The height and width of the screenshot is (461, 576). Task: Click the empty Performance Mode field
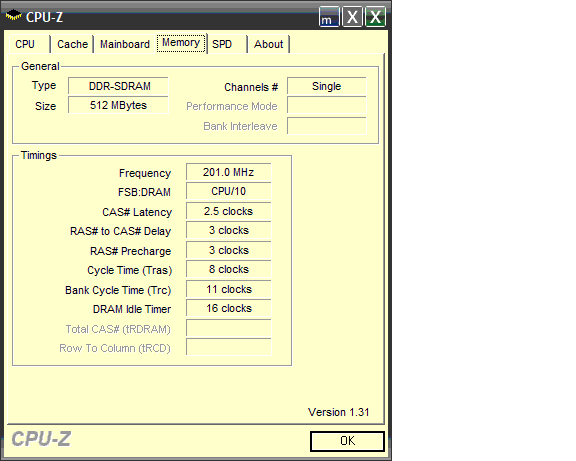pyautogui.click(x=327, y=106)
